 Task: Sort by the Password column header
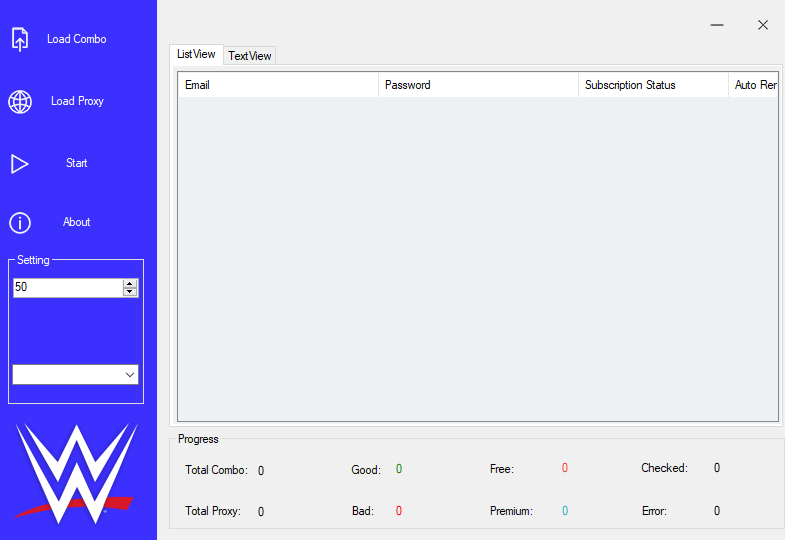[x=478, y=85]
